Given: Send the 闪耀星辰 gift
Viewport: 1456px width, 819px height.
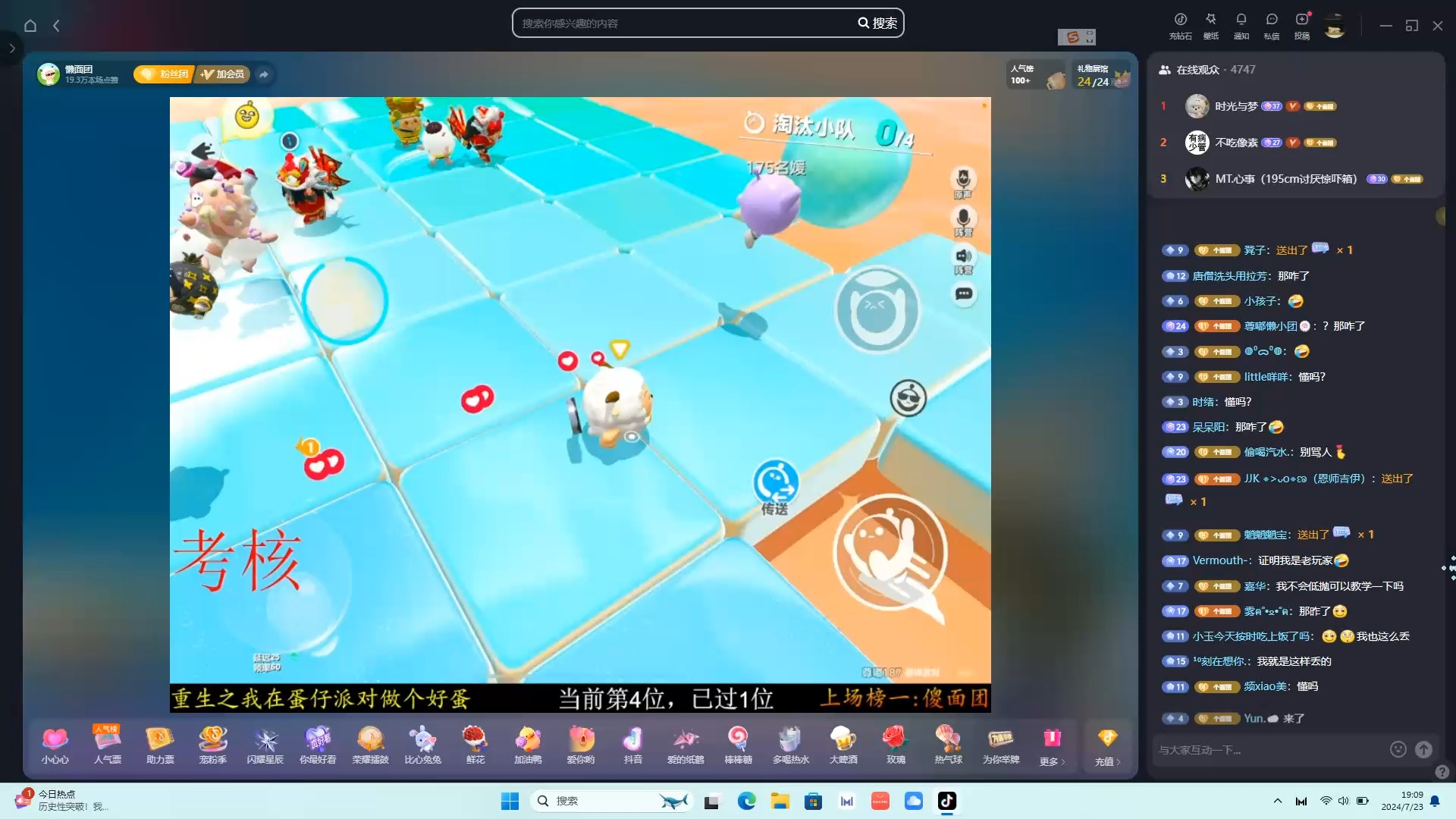Looking at the screenshot, I should (x=265, y=745).
